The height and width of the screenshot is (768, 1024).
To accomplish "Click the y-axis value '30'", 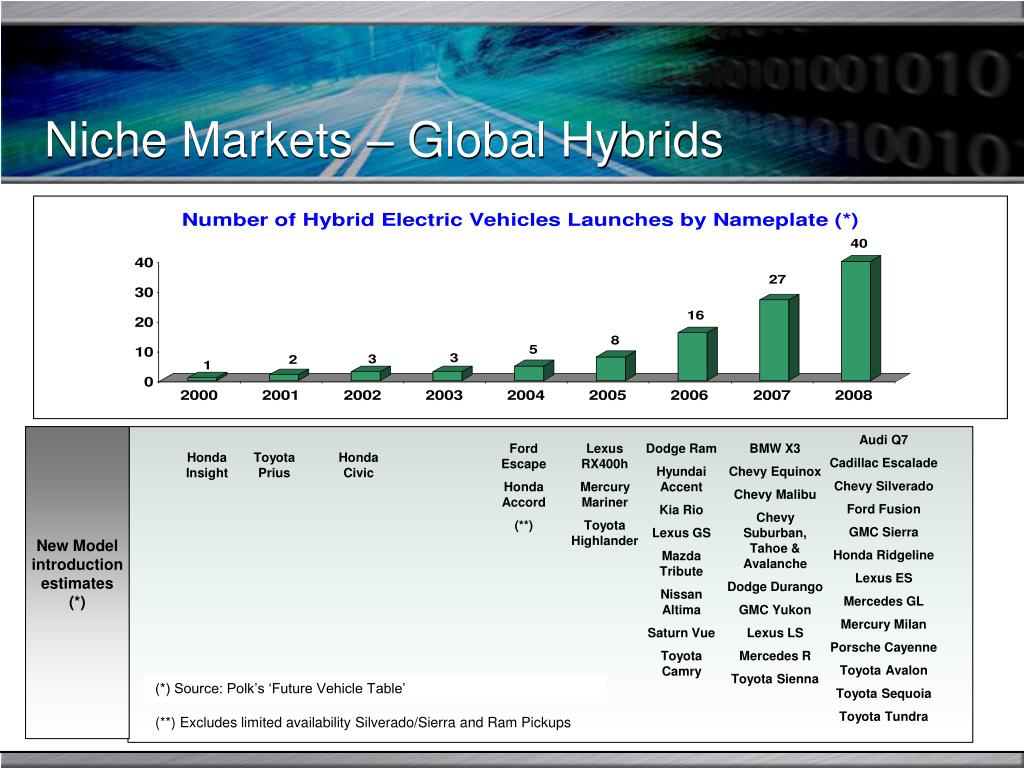I will 144,293.
